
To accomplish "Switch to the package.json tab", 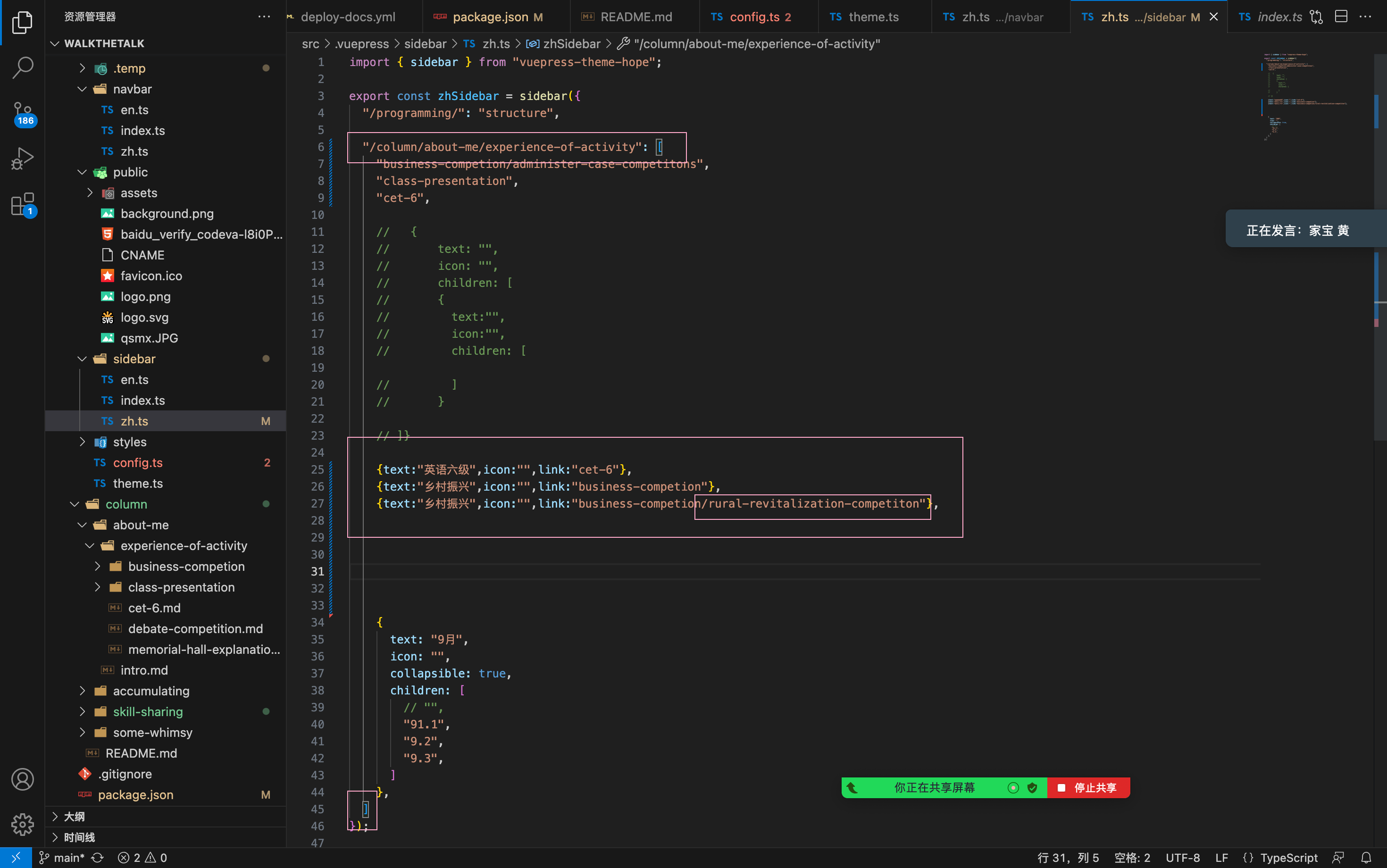I will (497, 17).
